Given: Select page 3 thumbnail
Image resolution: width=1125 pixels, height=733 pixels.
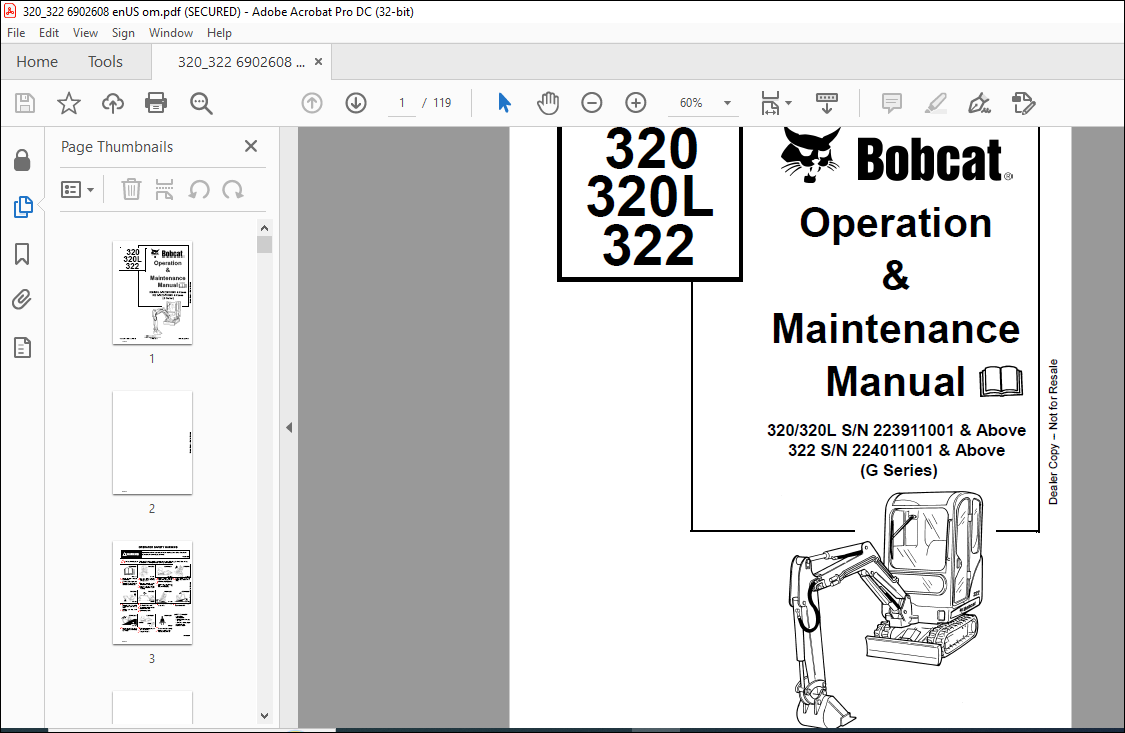Looking at the screenshot, I should coord(152,592).
